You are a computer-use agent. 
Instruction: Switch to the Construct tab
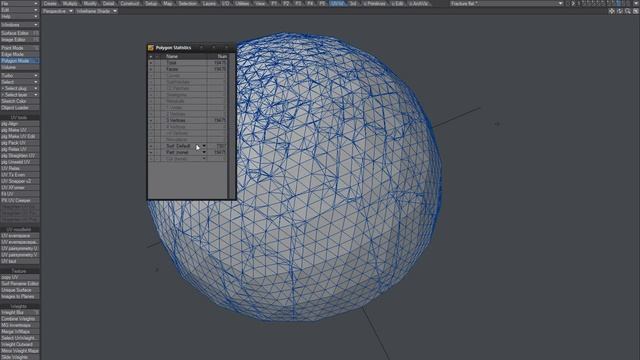click(130, 3)
